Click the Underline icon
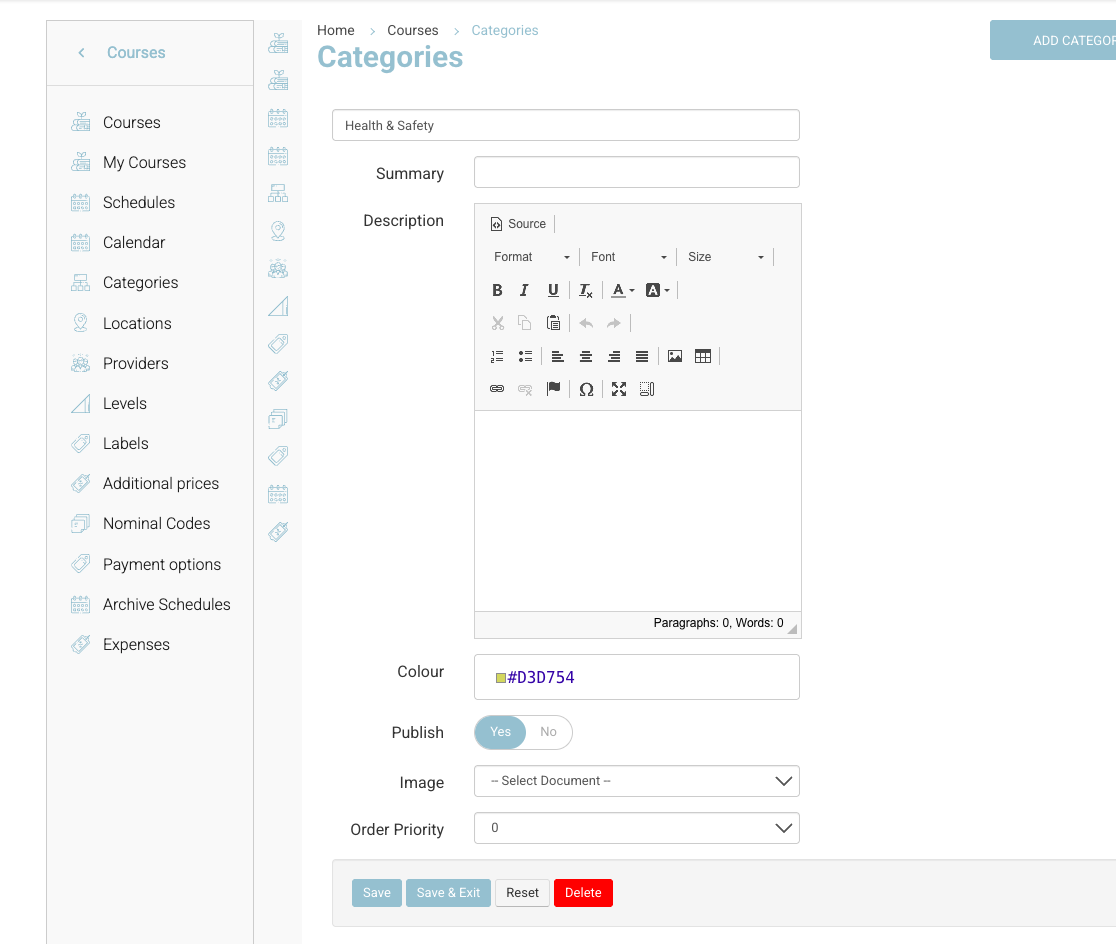The image size is (1116, 944). [553, 290]
